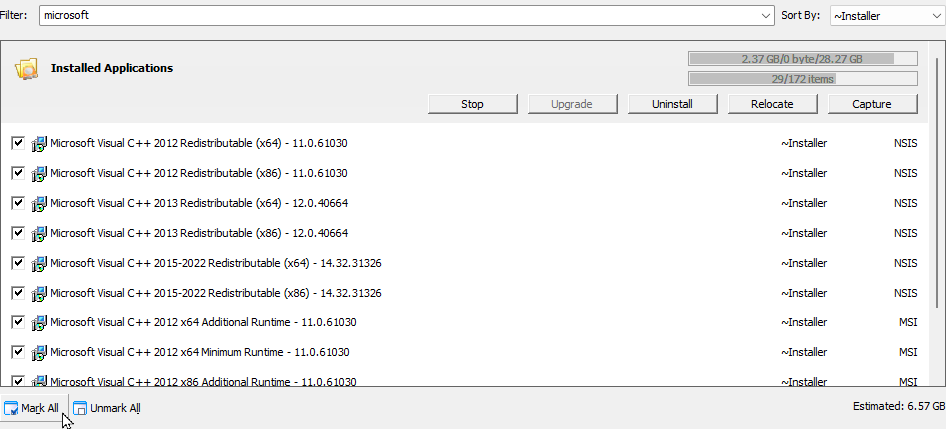The image size is (946, 429).
Task: Open the Filter dropdown arrow
Action: click(765, 16)
